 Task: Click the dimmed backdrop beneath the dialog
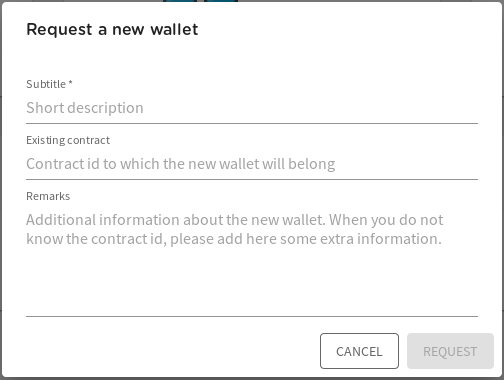pyautogui.click(x=252, y=379)
